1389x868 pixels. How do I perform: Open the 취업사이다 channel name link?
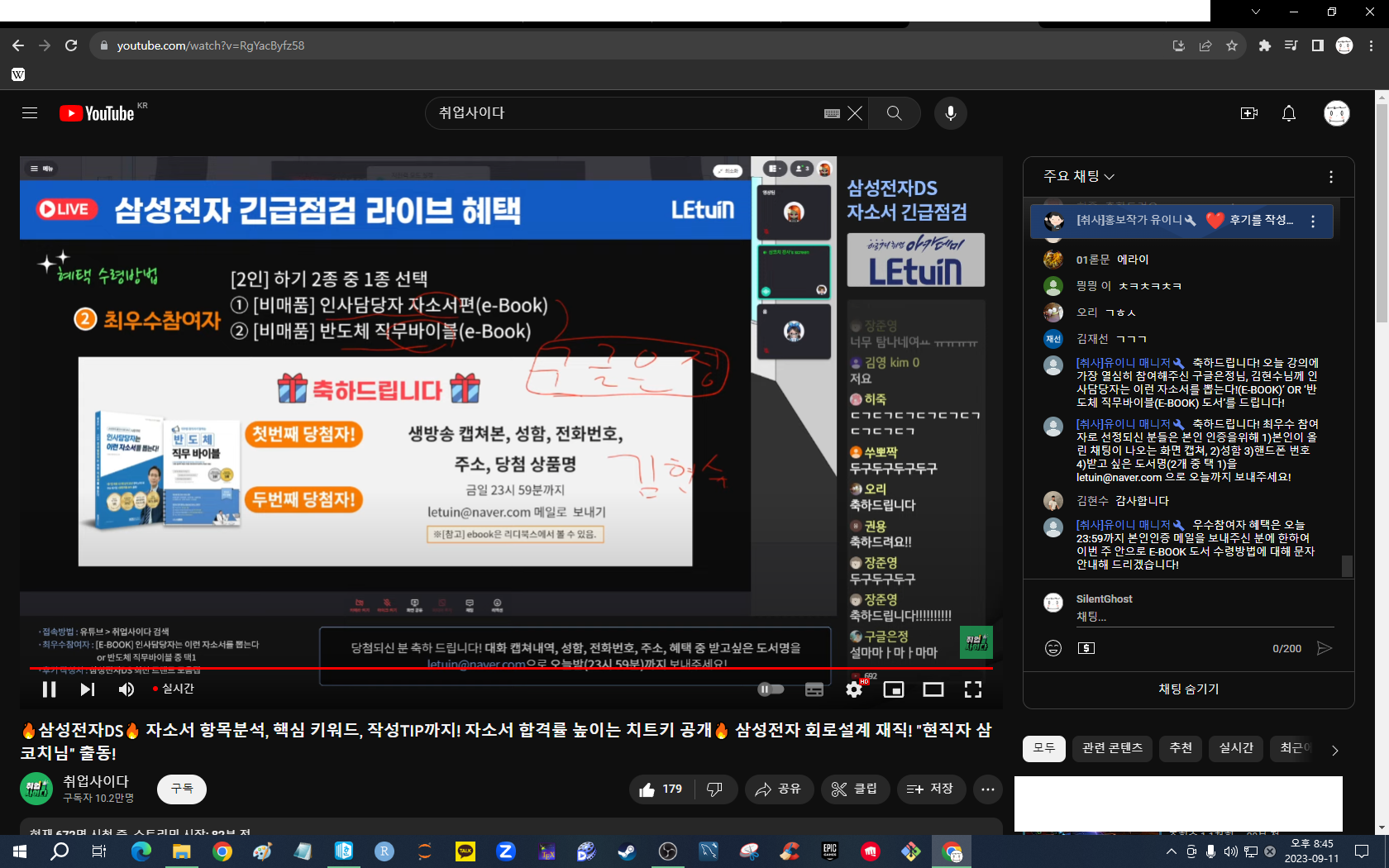tap(96, 781)
